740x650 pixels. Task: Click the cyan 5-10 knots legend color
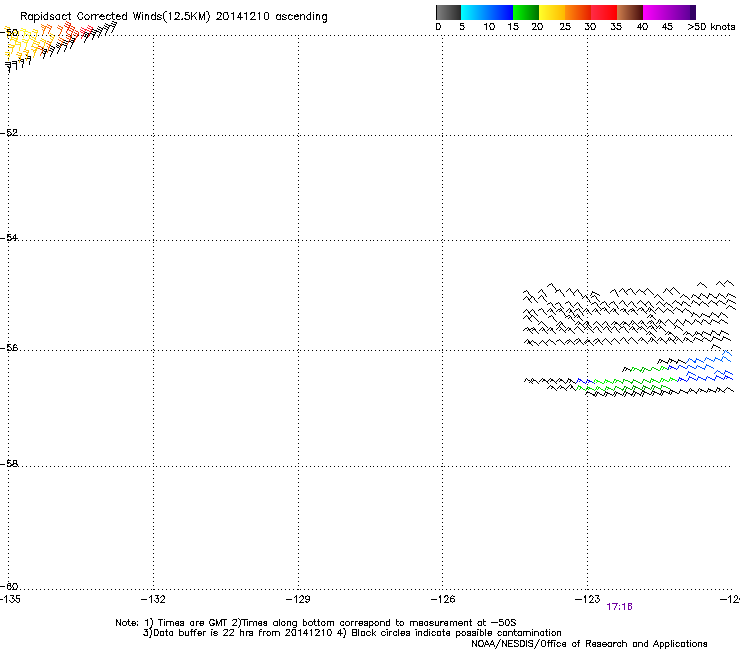point(474,12)
